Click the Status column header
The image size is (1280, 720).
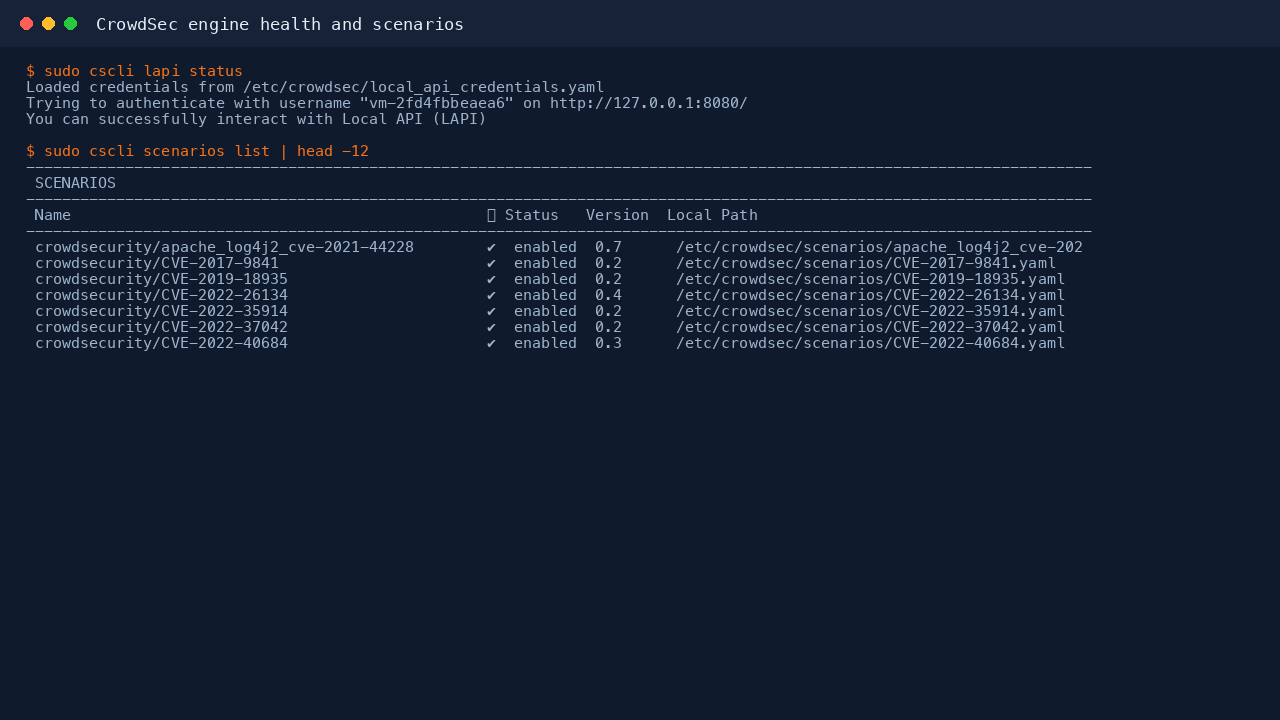point(532,215)
